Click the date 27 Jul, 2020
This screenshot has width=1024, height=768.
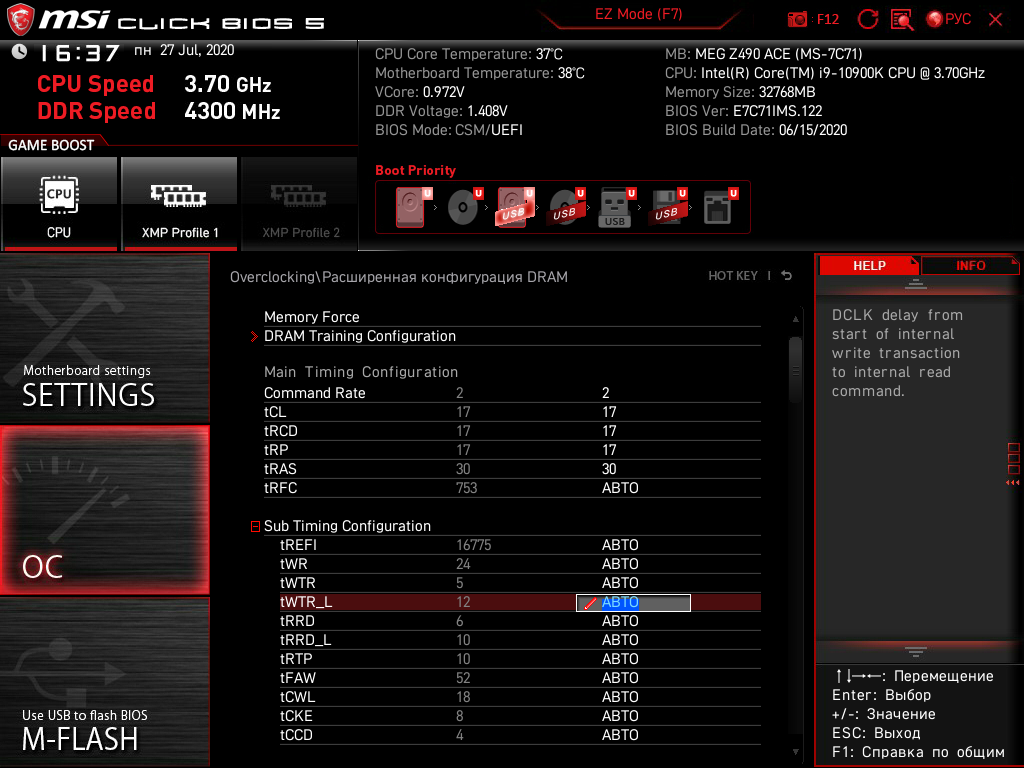(197, 50)
